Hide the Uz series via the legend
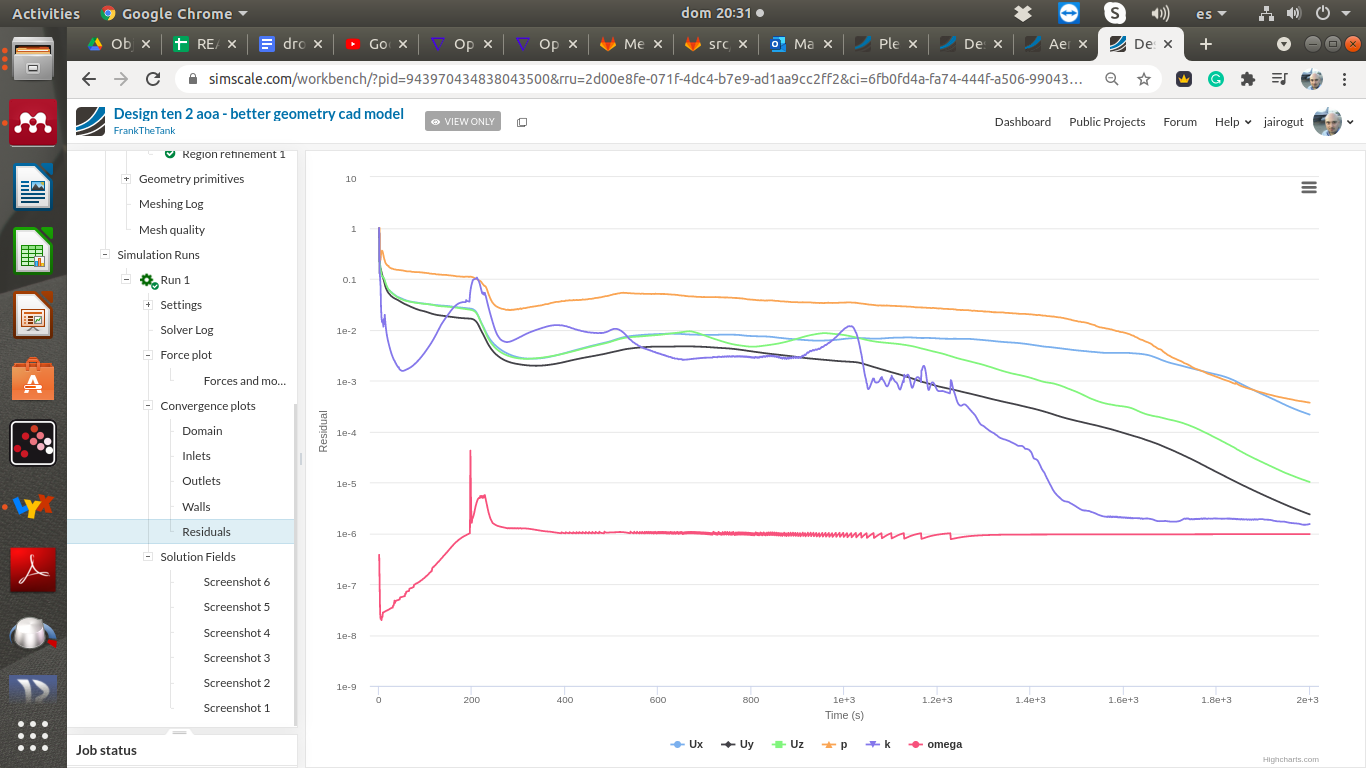1366x768 pixels. [x=788, y=744]
